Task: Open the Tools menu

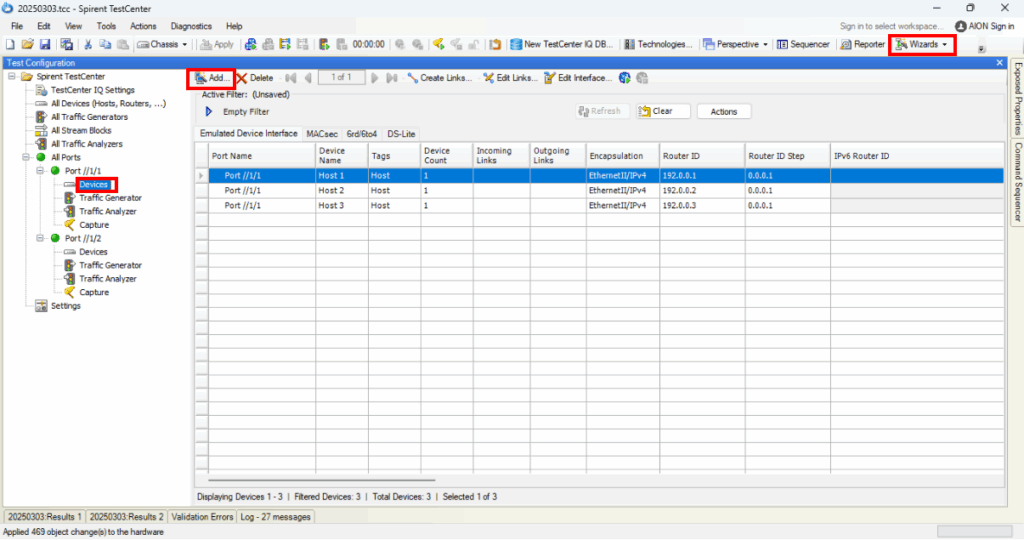Action: (x=106, y=26)
